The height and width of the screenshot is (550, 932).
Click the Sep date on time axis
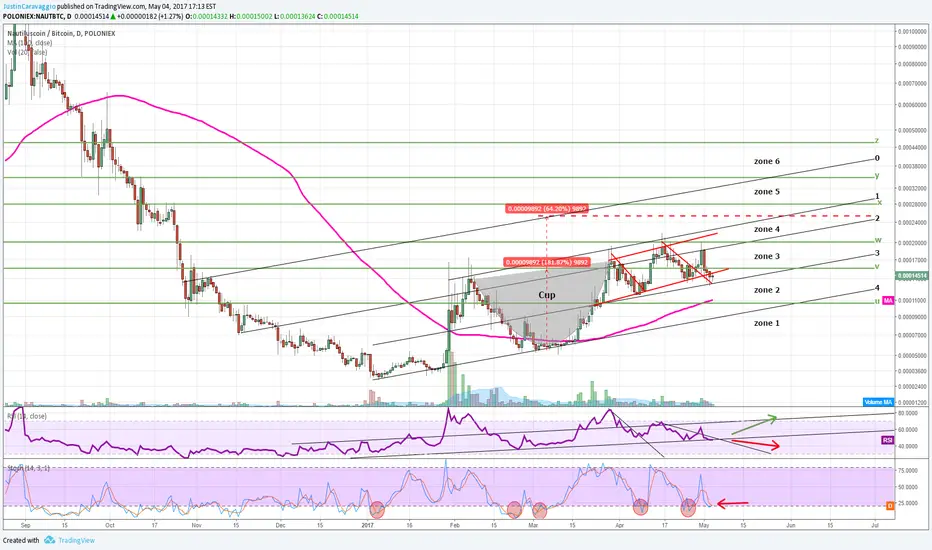pyautogui.click(x=25, y=526)
